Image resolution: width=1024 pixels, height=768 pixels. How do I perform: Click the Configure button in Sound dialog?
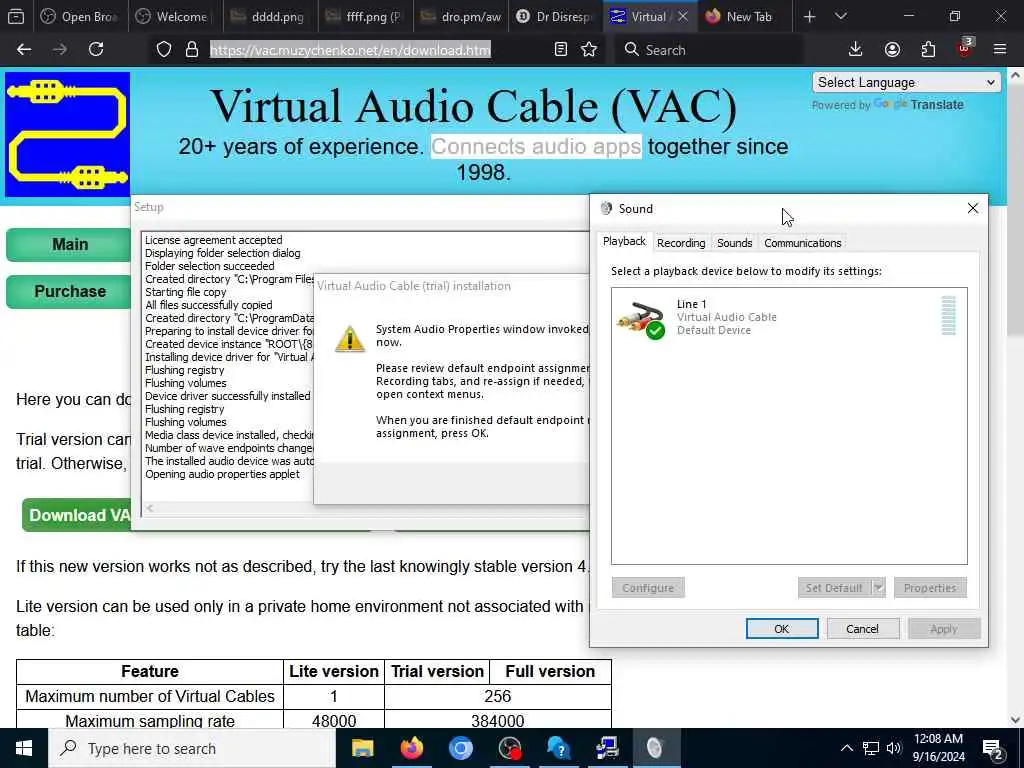coord(648,588)
